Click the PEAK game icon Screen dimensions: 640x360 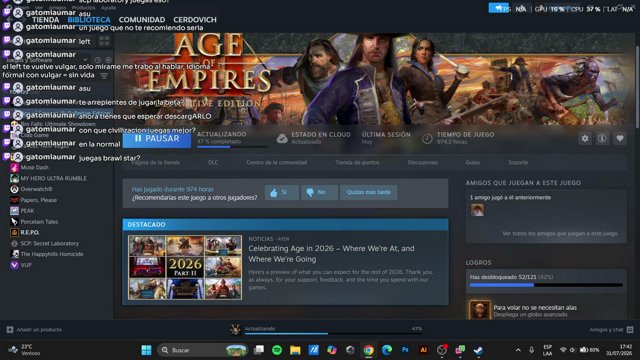click(x=14, y=211)
